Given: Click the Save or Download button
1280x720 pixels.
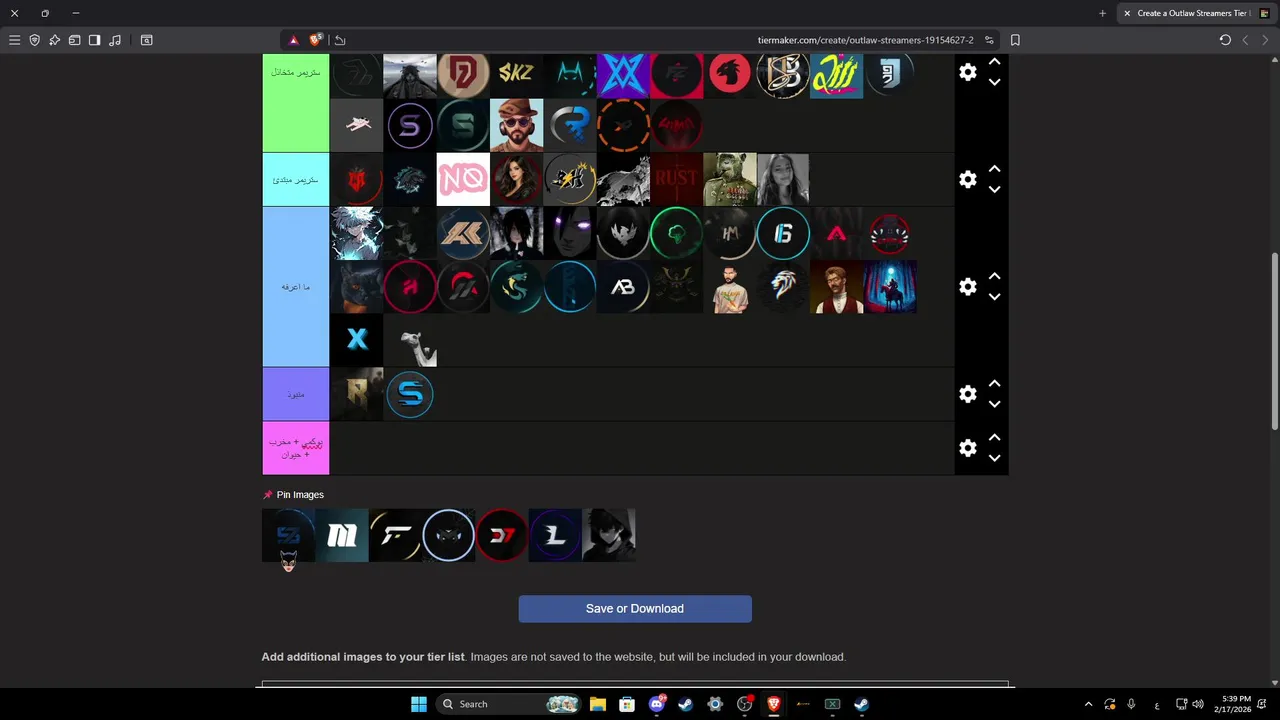Looking at the screenshot, I should click(x=635, y=609).
